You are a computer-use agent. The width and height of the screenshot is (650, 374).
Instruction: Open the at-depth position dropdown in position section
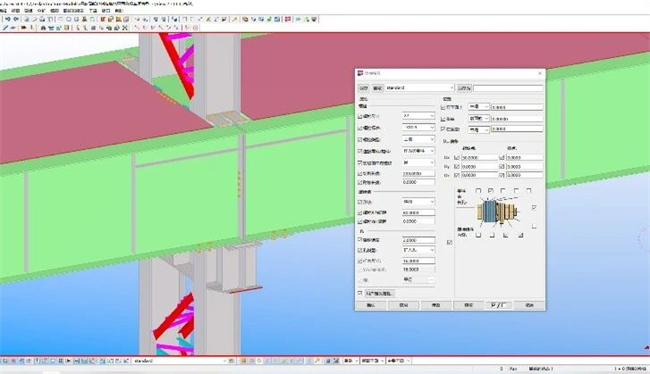(479, 129)
